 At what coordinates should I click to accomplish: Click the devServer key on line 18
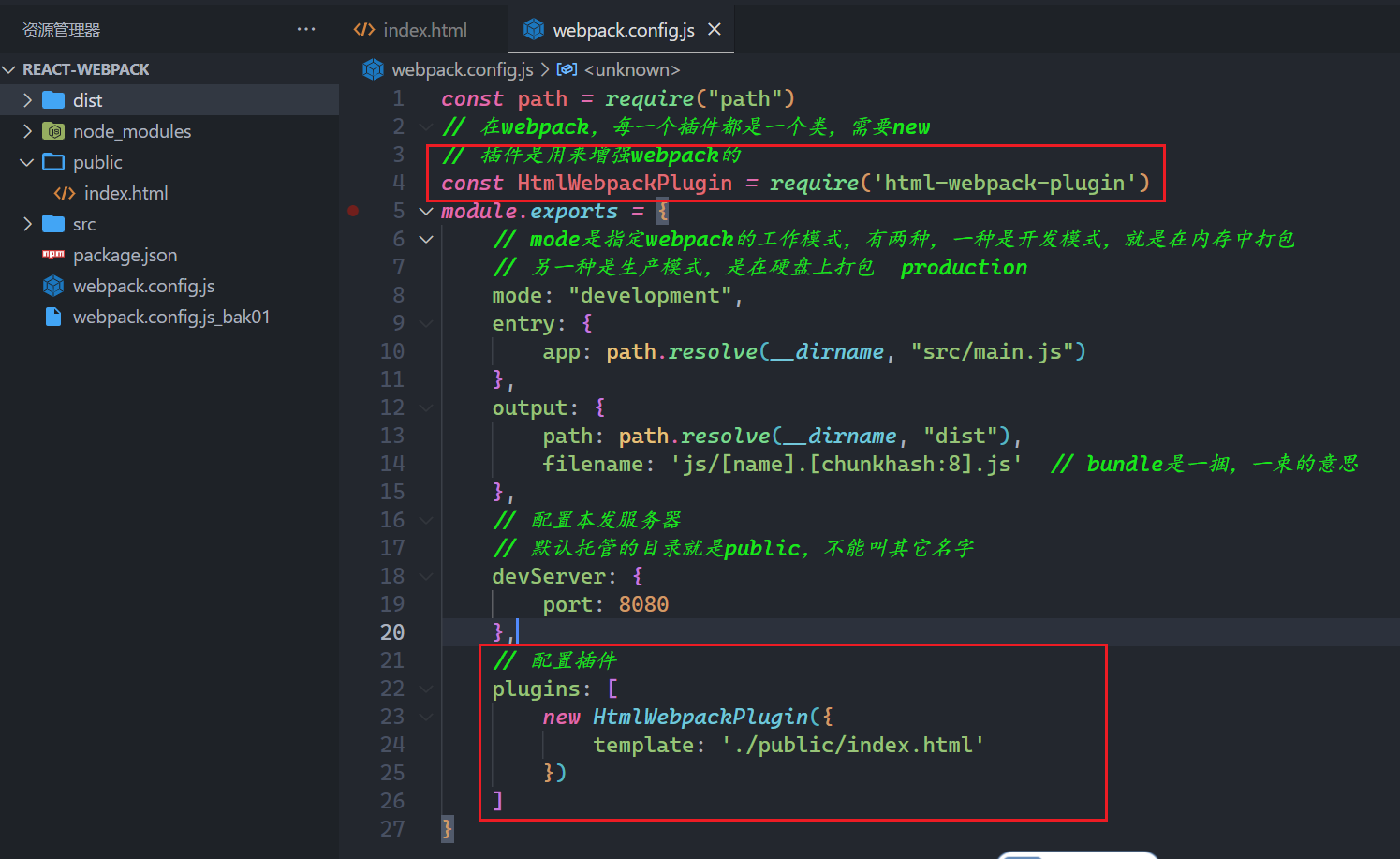coord(549,576)
